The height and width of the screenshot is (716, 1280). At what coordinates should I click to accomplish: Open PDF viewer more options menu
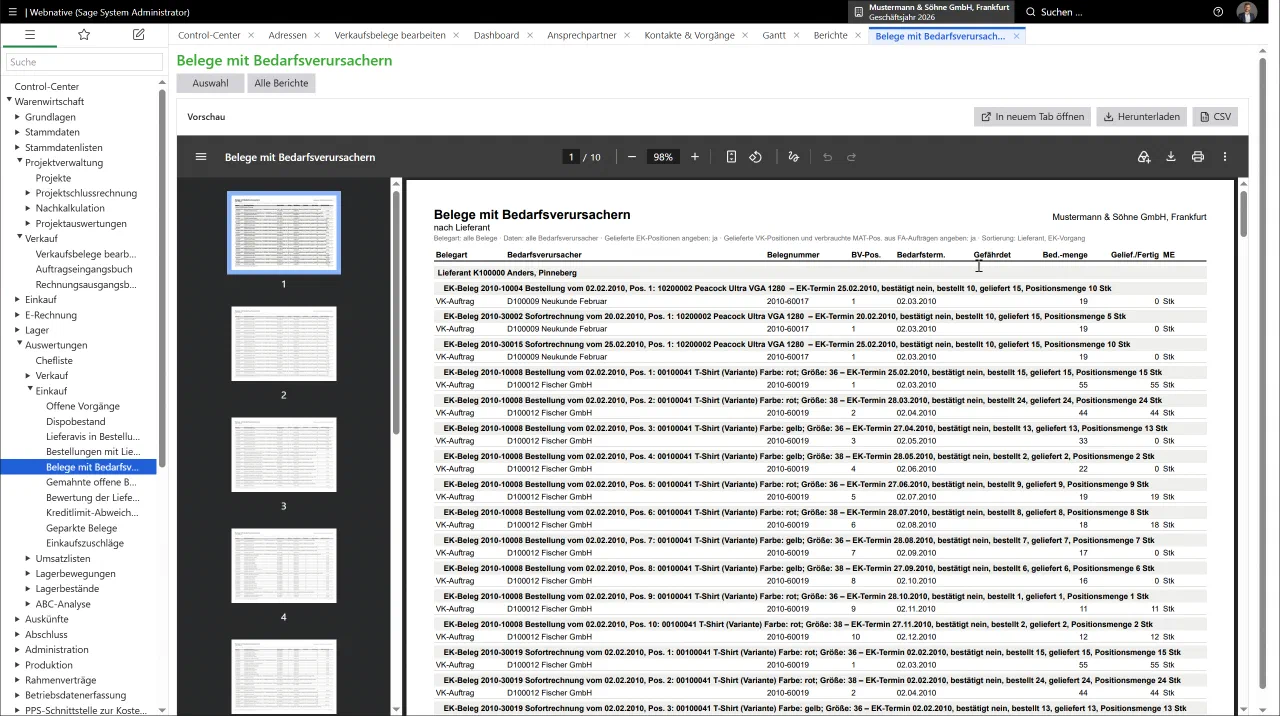pyautogui.click(x=1225, y=157)
